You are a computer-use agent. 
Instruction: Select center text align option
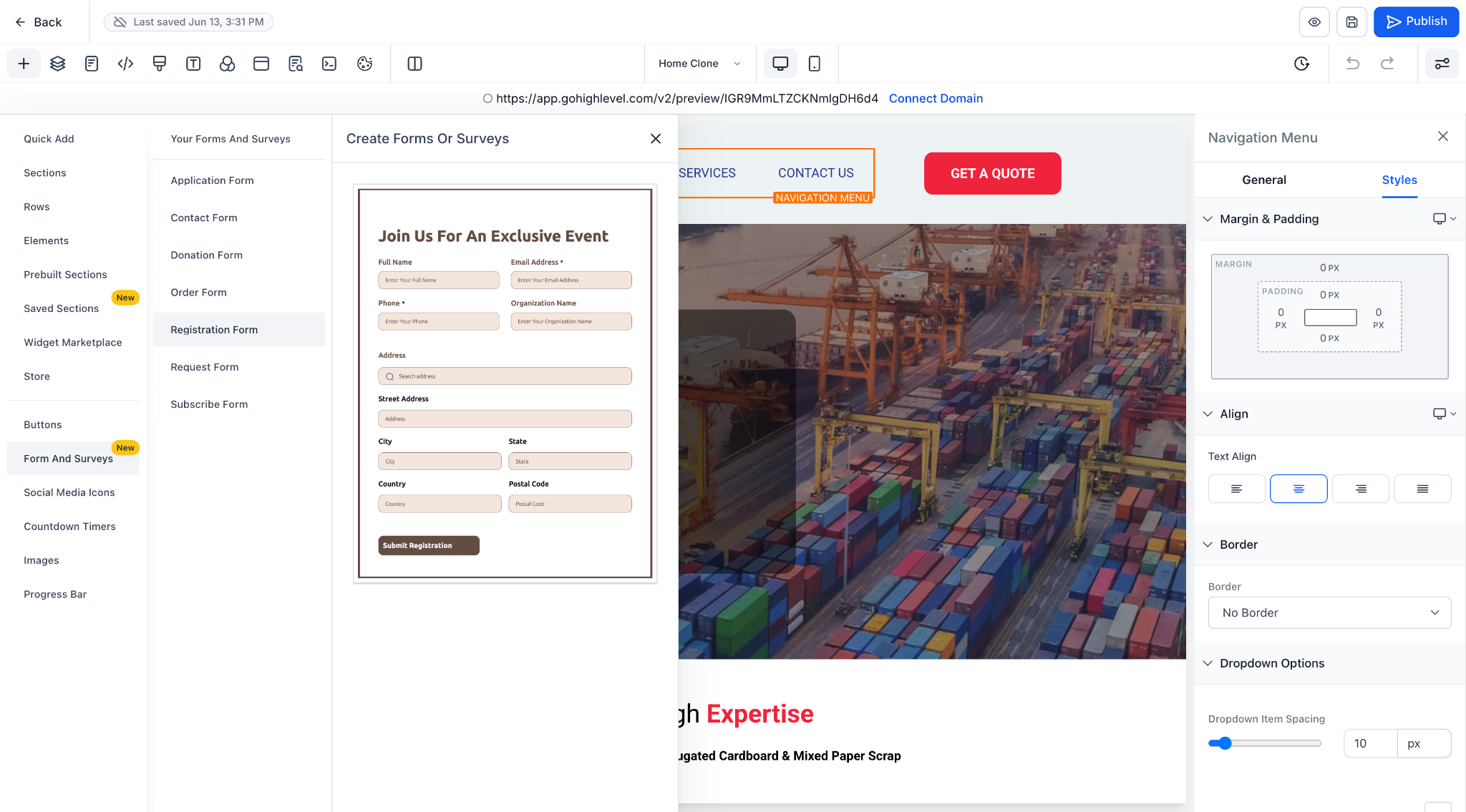click(x=1298, y=489)
